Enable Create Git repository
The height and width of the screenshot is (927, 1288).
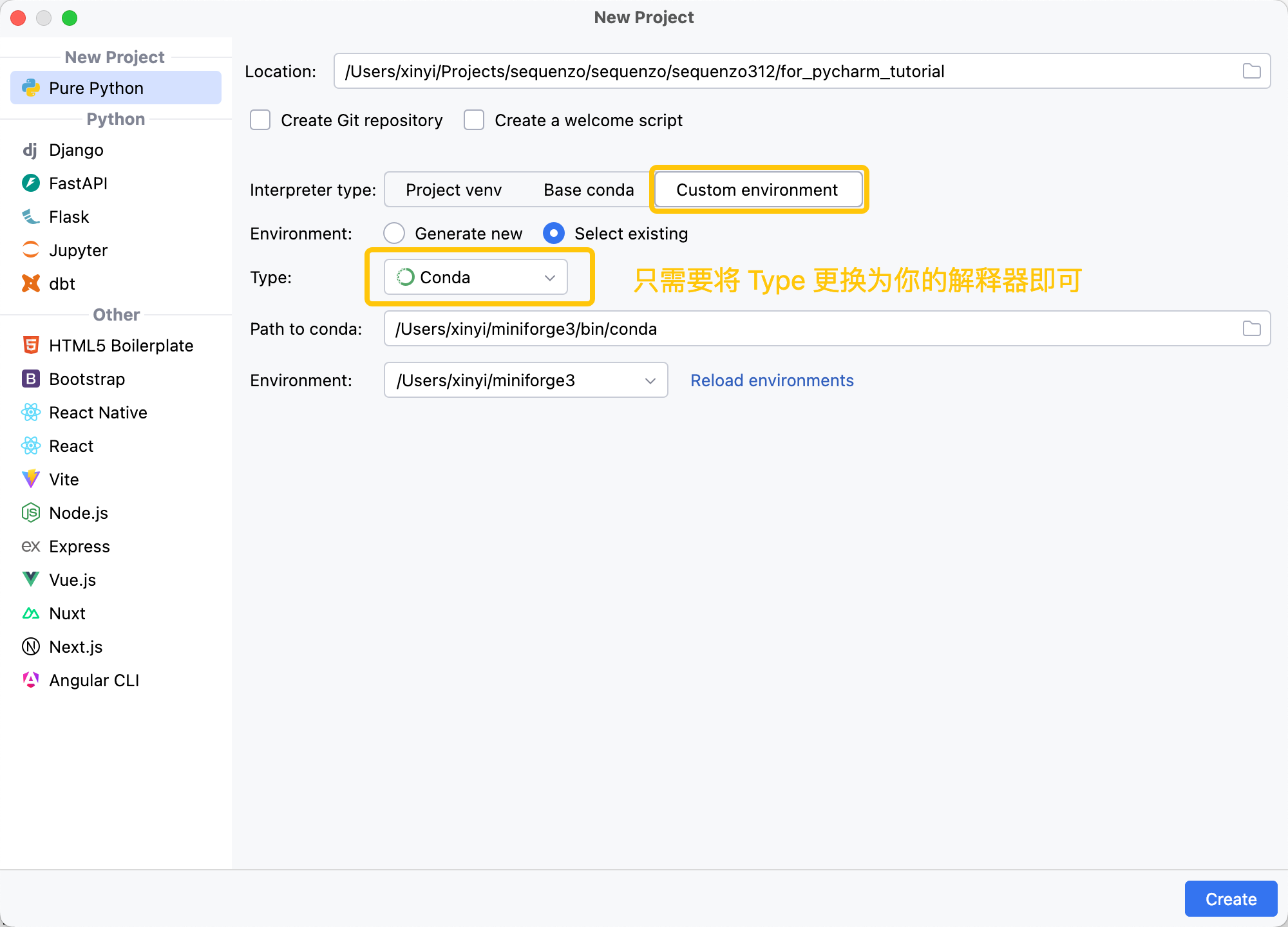(x=260, y=120)
